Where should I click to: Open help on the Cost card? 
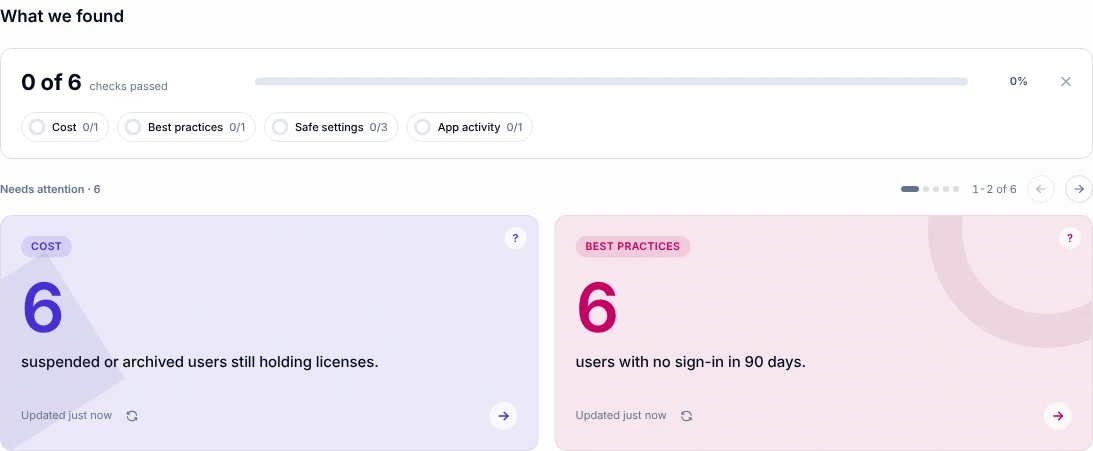[x=515, y=238]
